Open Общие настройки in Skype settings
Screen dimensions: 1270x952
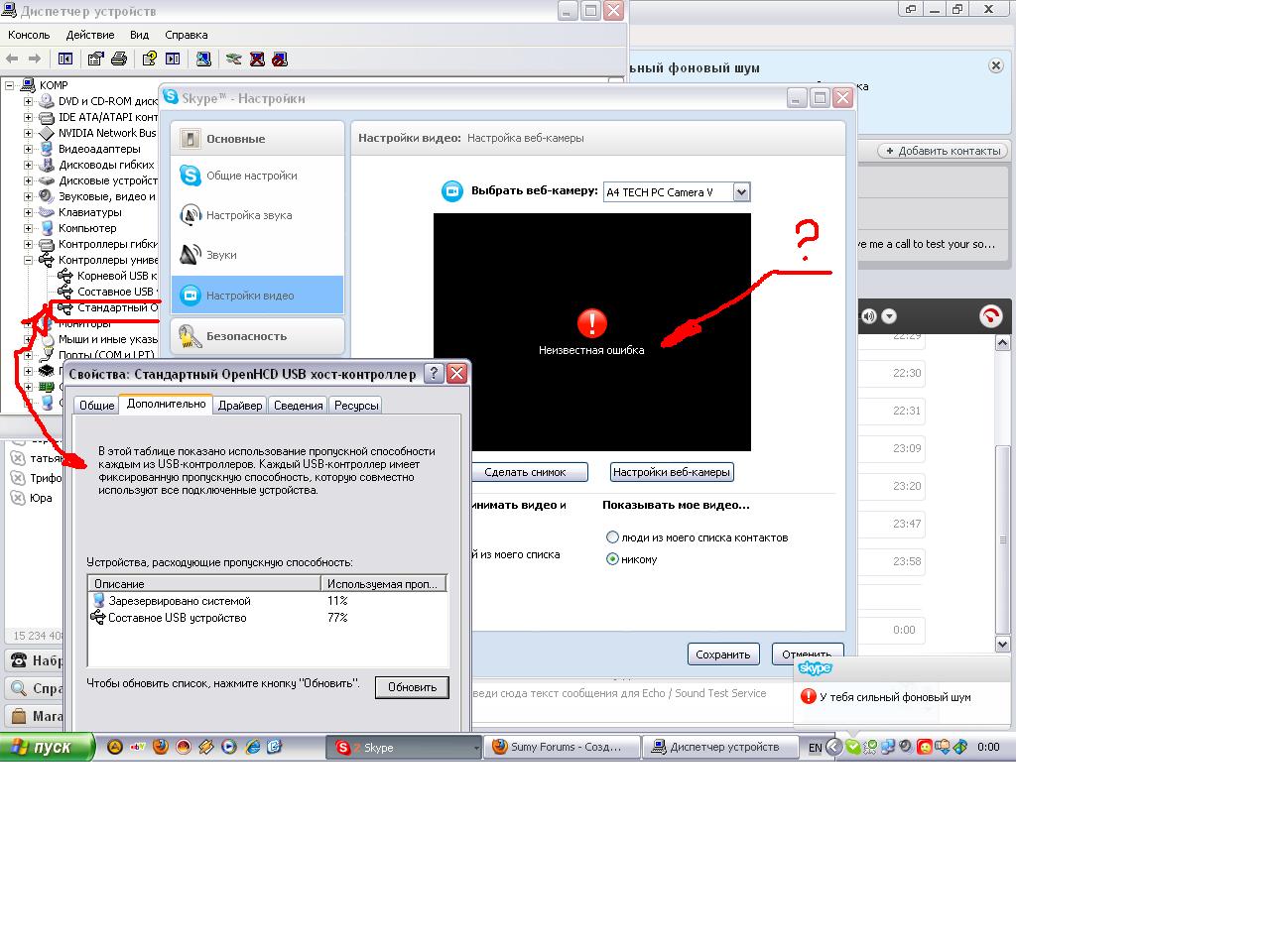[251, 176]
